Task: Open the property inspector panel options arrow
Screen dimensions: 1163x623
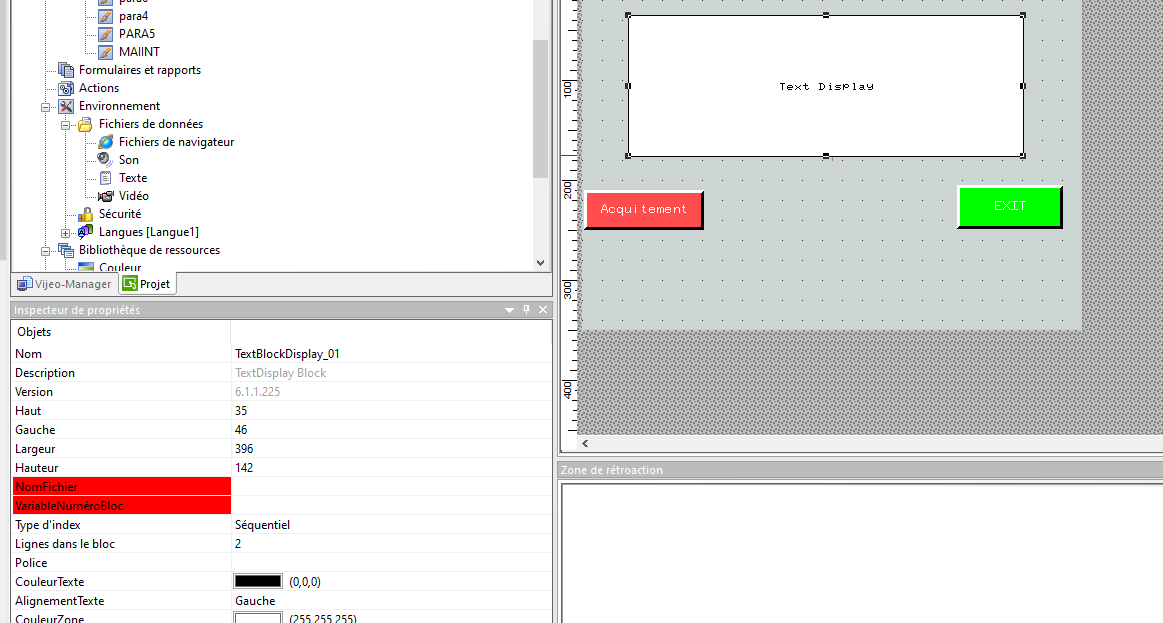Action: 510,310
